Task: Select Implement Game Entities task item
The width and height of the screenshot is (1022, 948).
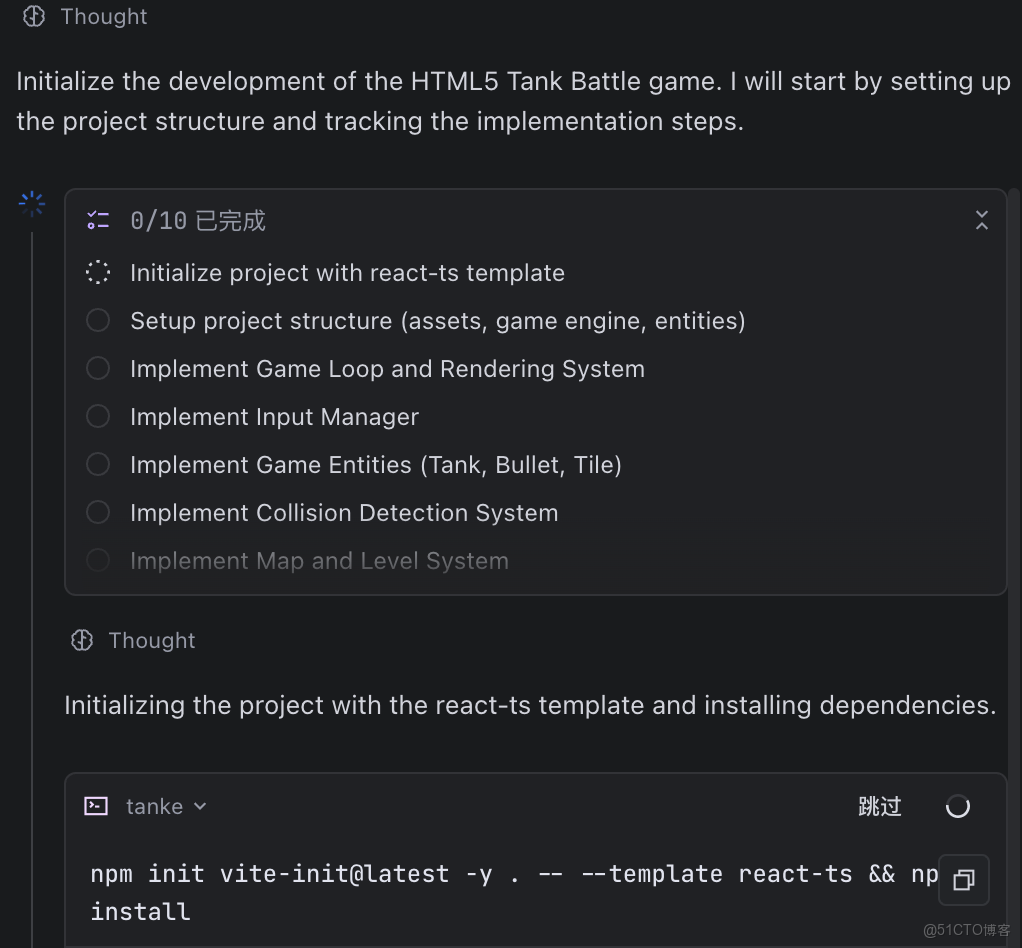Action: pos(375,465)
